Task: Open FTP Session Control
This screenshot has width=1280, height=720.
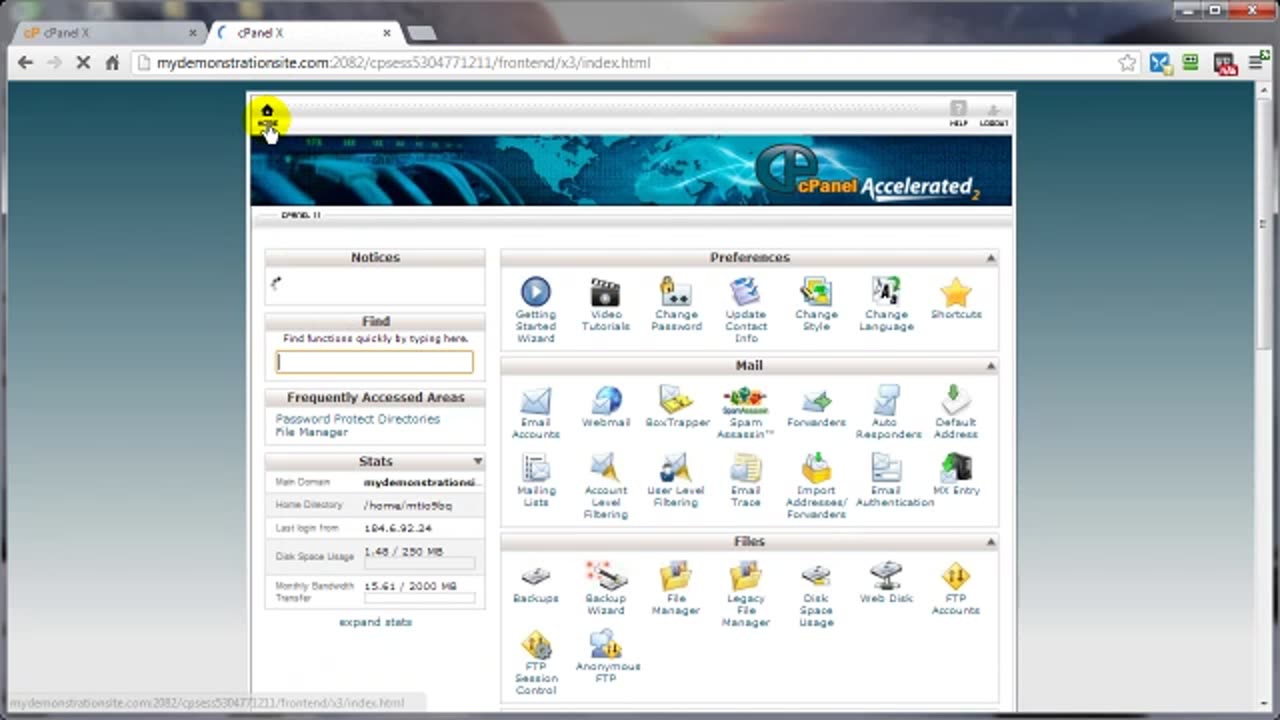Action: point(536,662)
